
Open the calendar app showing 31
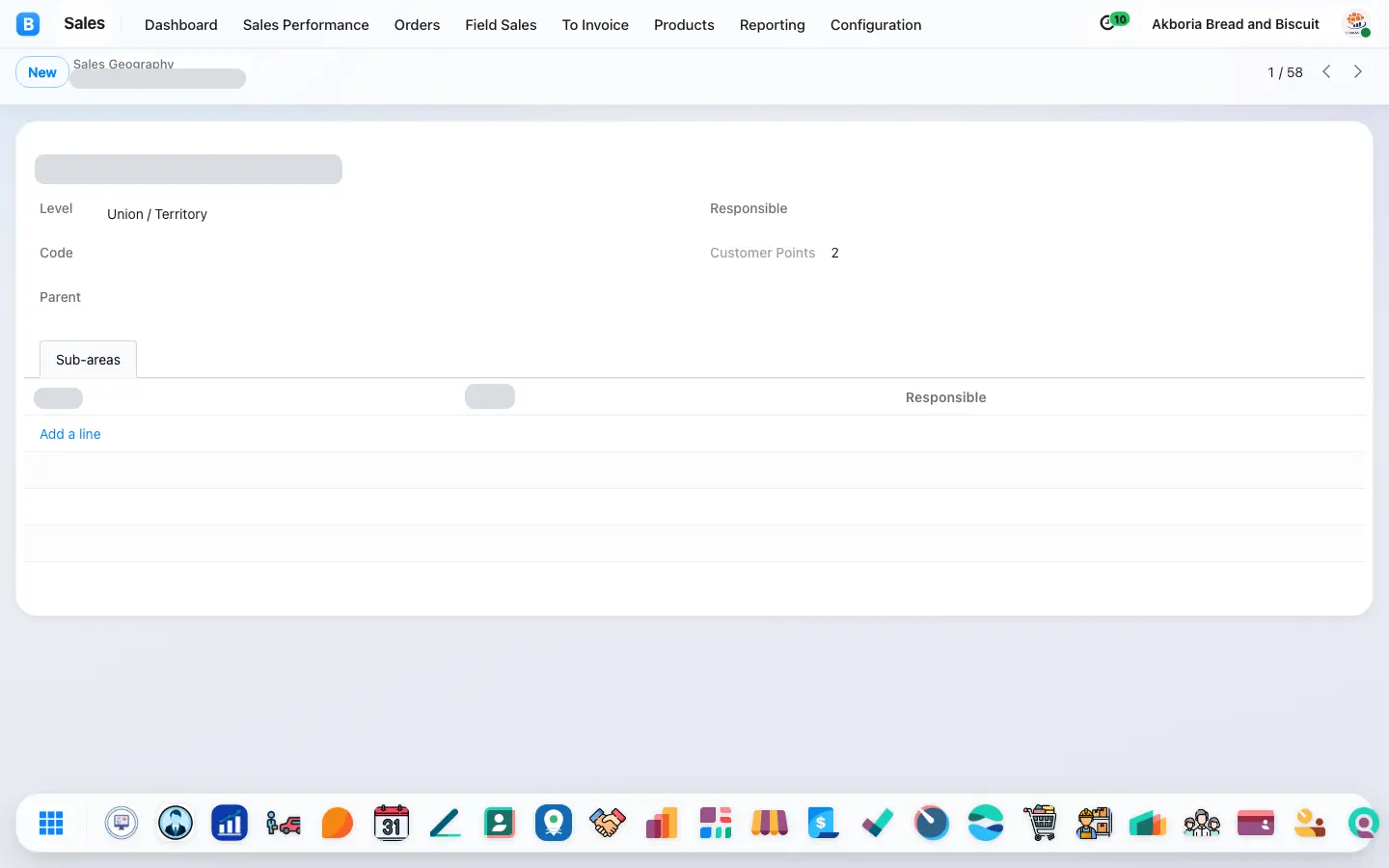coord(392,823)
